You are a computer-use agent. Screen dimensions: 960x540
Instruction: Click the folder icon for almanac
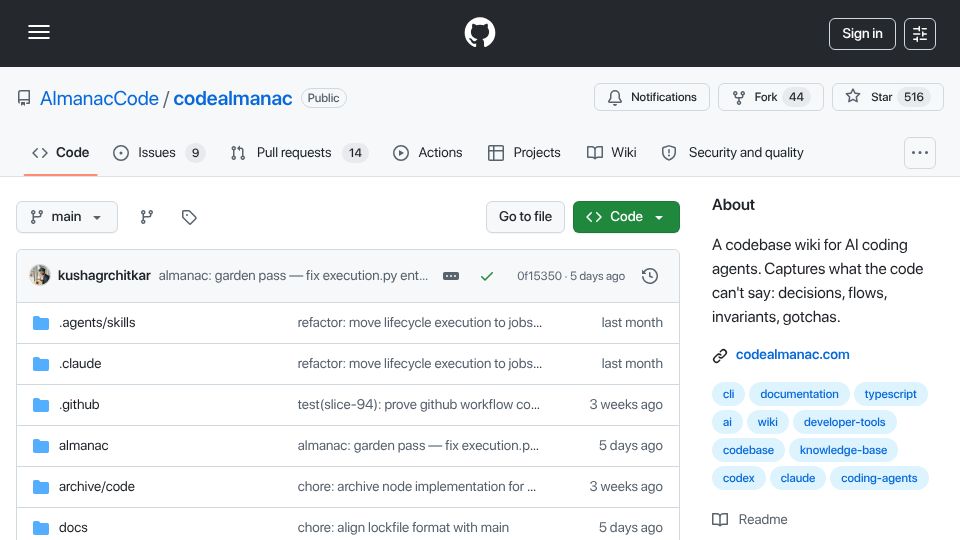point(41,446)
